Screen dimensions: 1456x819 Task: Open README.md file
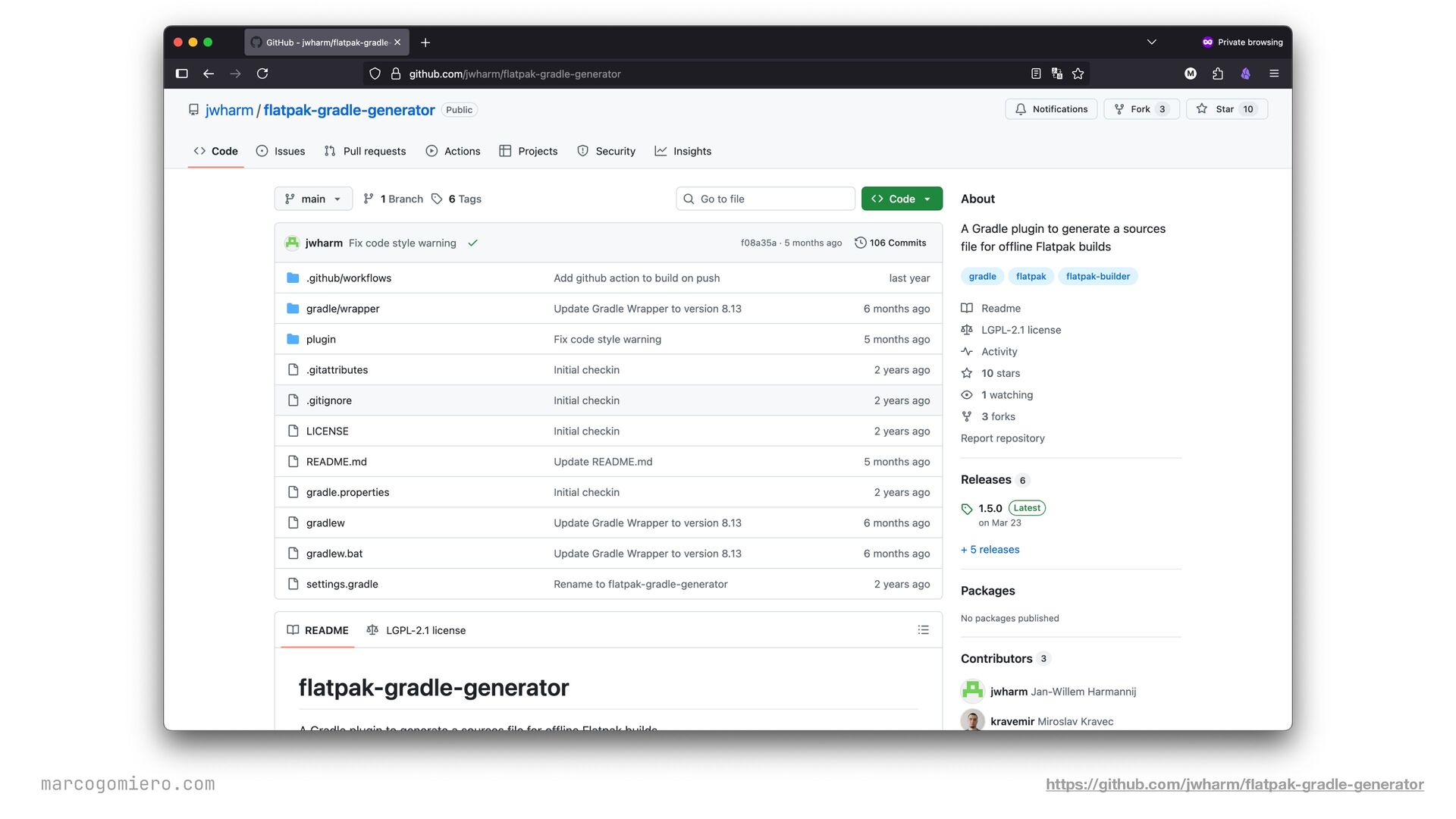(x=337, y=462)
